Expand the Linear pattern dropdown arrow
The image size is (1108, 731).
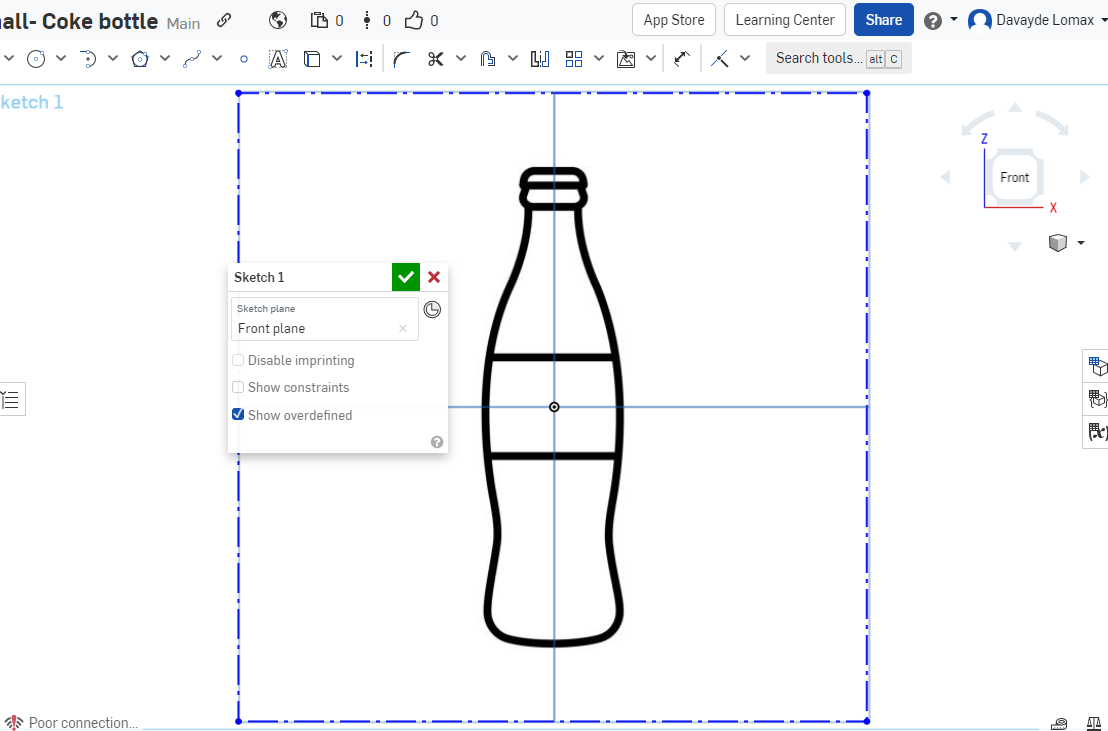(599, 59)
